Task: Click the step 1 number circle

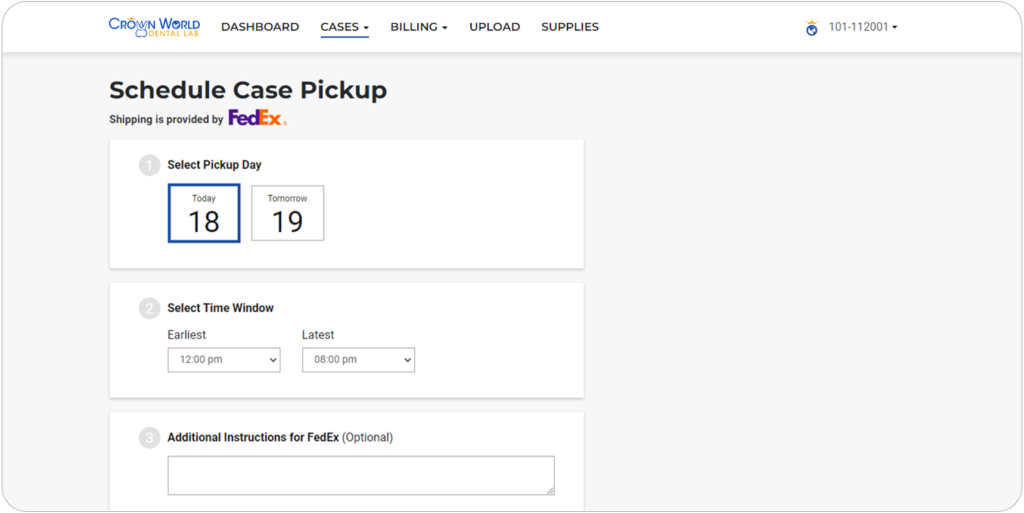Action: coord(150,165)
